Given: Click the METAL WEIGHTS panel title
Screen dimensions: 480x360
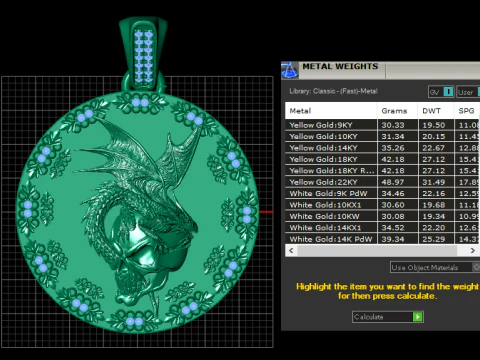Looking at the screenshot, I should [x=340, y=66].
